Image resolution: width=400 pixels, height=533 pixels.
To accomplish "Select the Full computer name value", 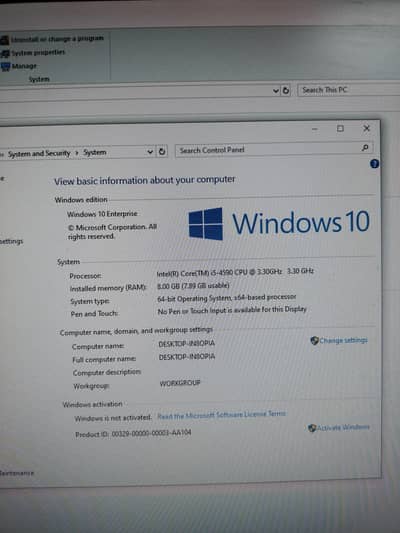I will tap(187, 357).
